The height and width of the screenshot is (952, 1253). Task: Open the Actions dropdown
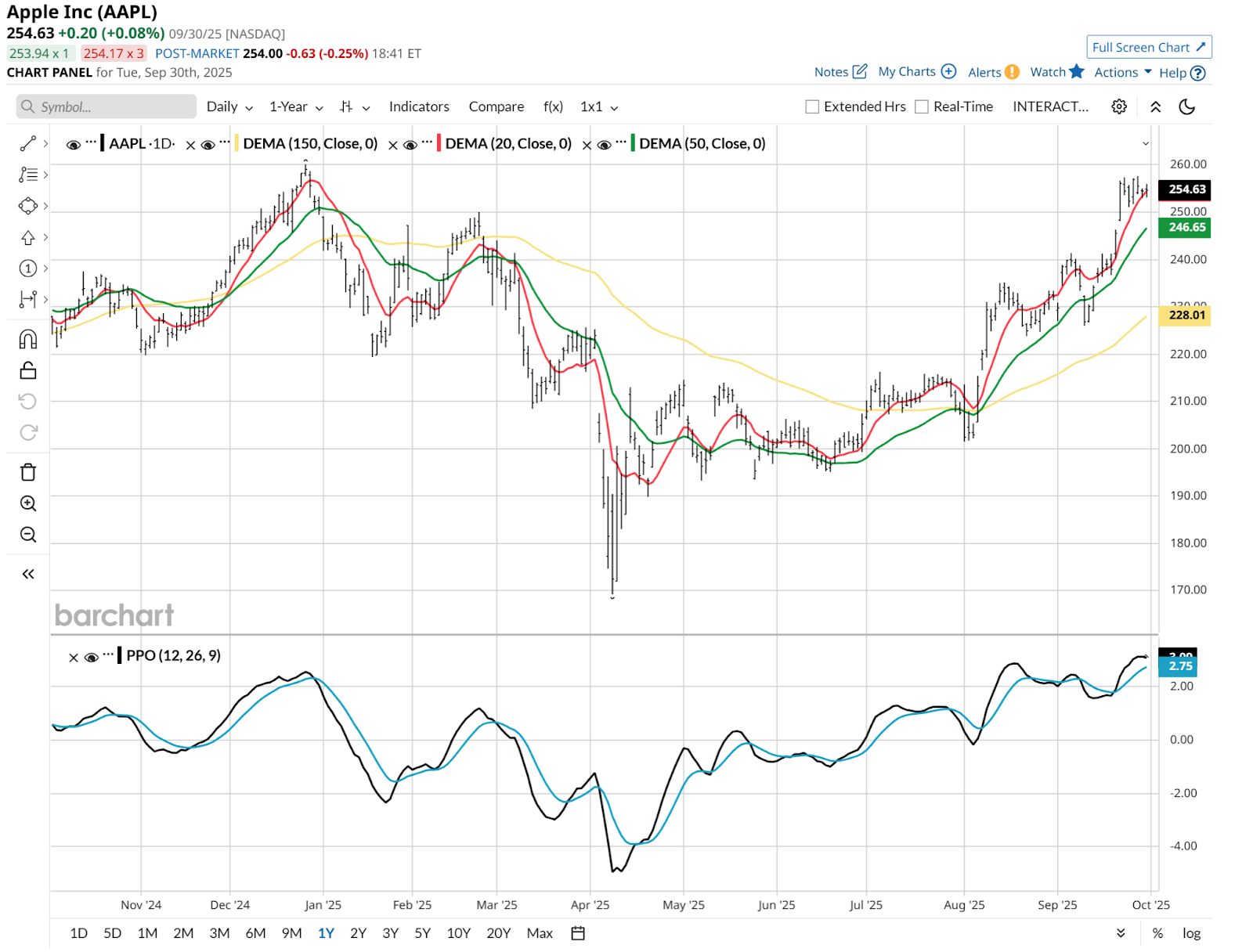click(x=1123, y=72)
